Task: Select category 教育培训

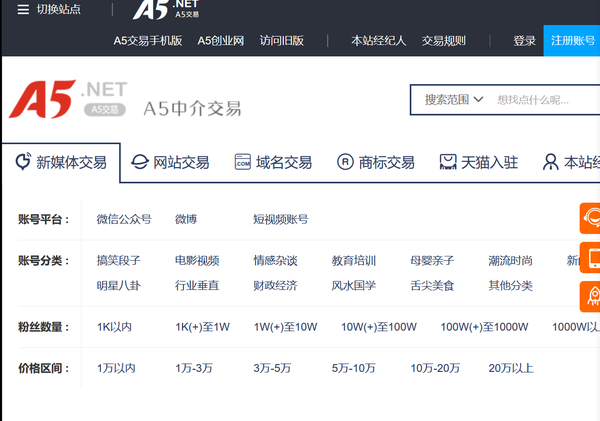Action: pyautogui.click(x=354, y=261)
